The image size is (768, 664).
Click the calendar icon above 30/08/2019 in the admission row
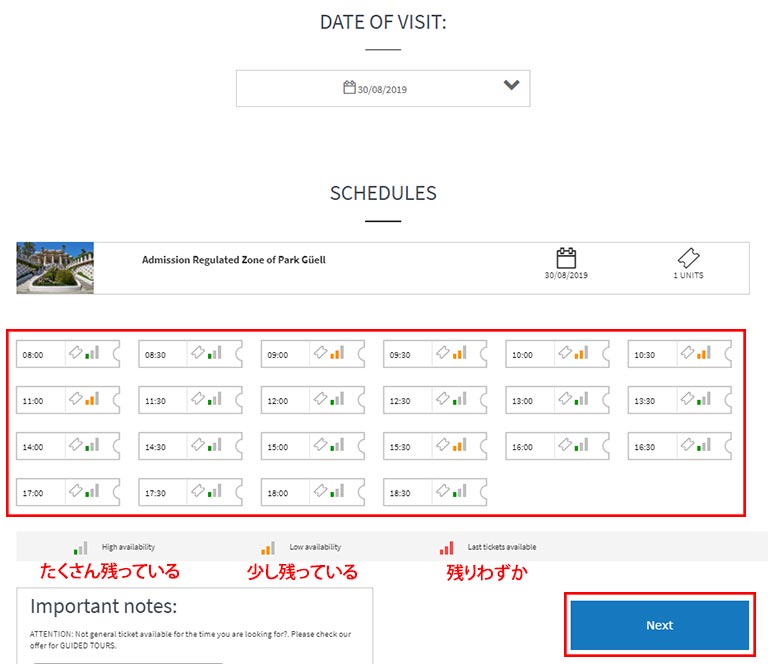566,258
